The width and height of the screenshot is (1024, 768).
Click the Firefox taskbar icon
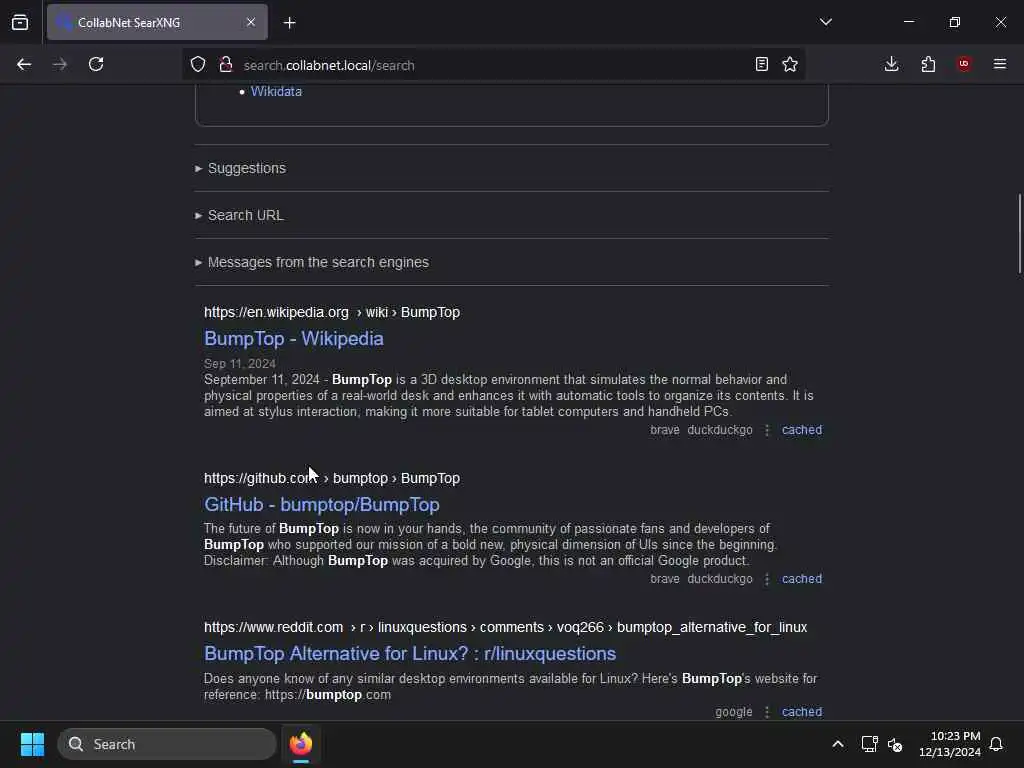pyautogui.click(x=300, y=744)
